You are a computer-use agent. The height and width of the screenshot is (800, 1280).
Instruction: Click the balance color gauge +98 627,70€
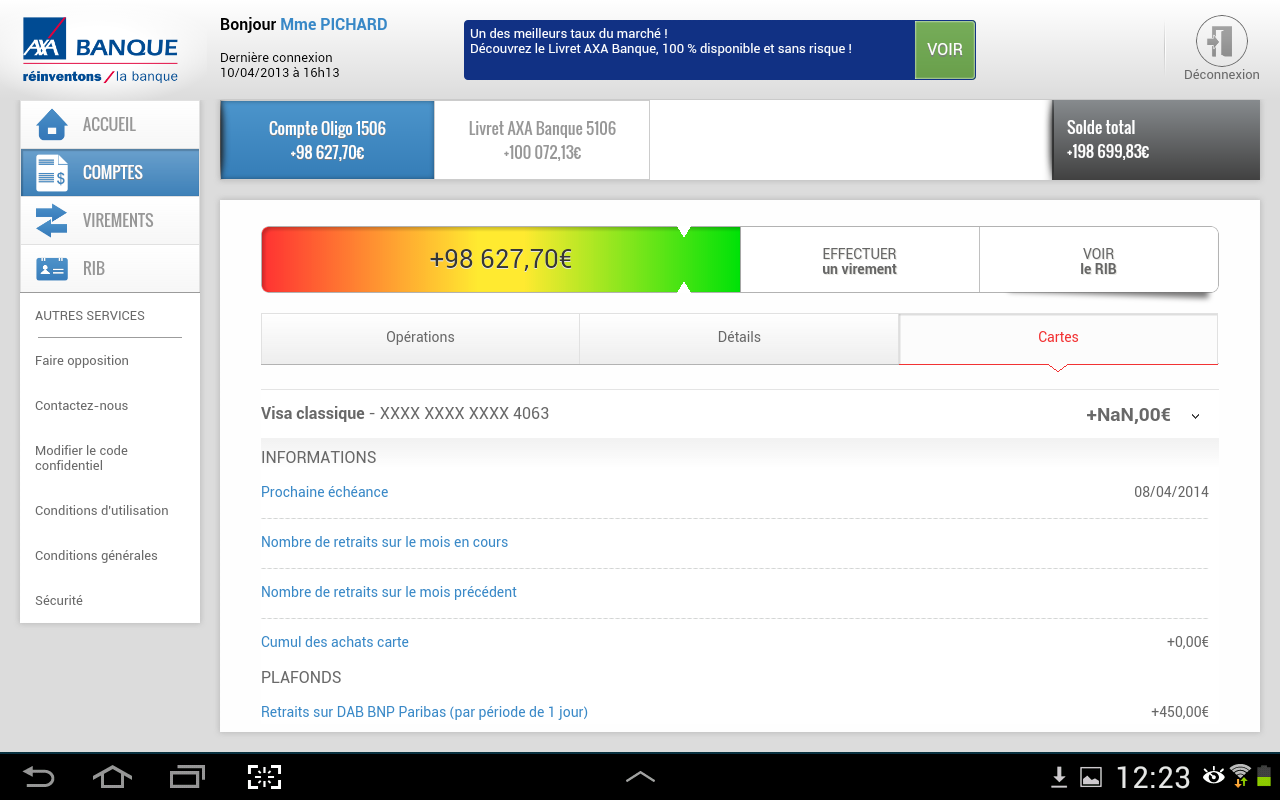tap(501, 260)
